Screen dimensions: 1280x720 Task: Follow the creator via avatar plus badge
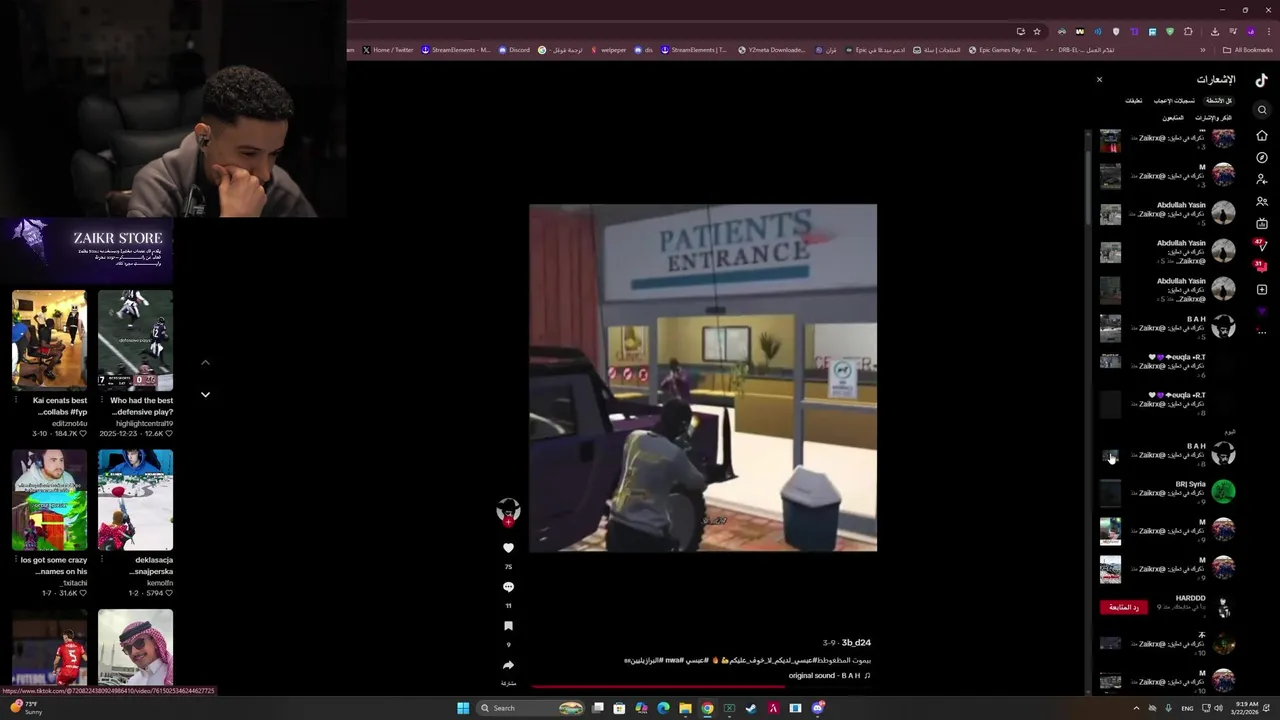click(508, 522)
